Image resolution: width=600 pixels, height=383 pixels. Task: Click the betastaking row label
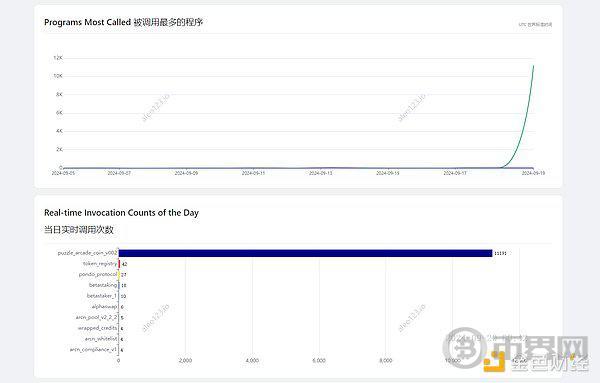(103, 285)
